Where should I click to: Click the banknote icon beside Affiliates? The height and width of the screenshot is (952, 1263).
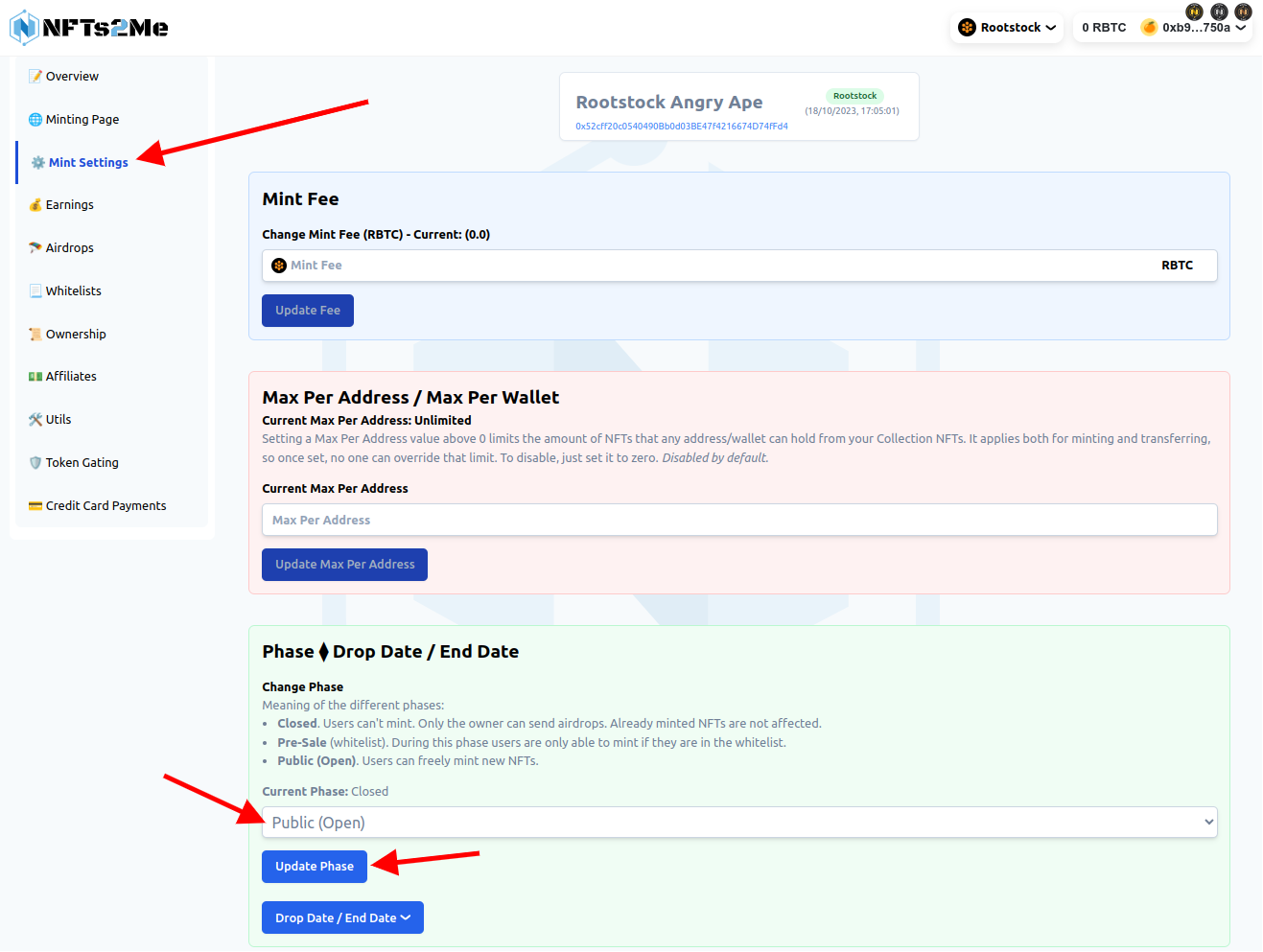click(x=35, y=376)
